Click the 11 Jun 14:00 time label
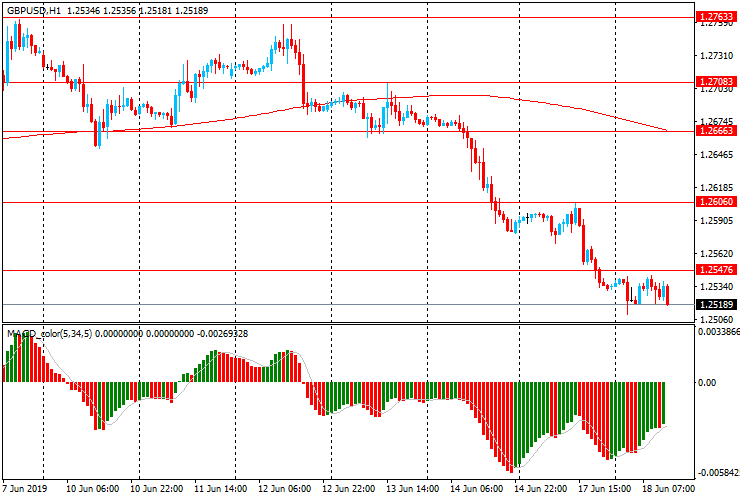The width and height of the screenshot is (740, 500). [x=220, y=488]
